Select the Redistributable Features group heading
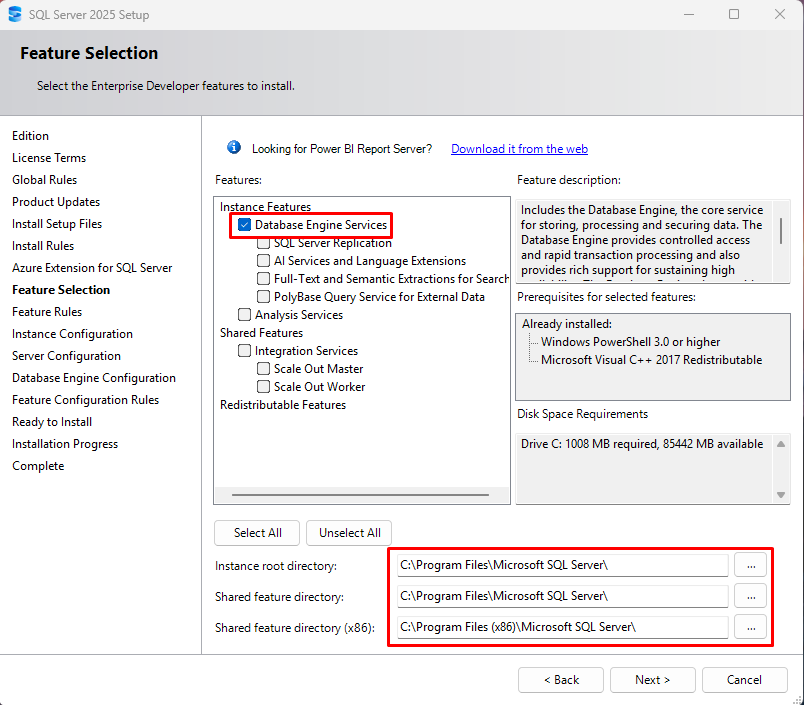804x705 pixels. click(x=283, y=405)
